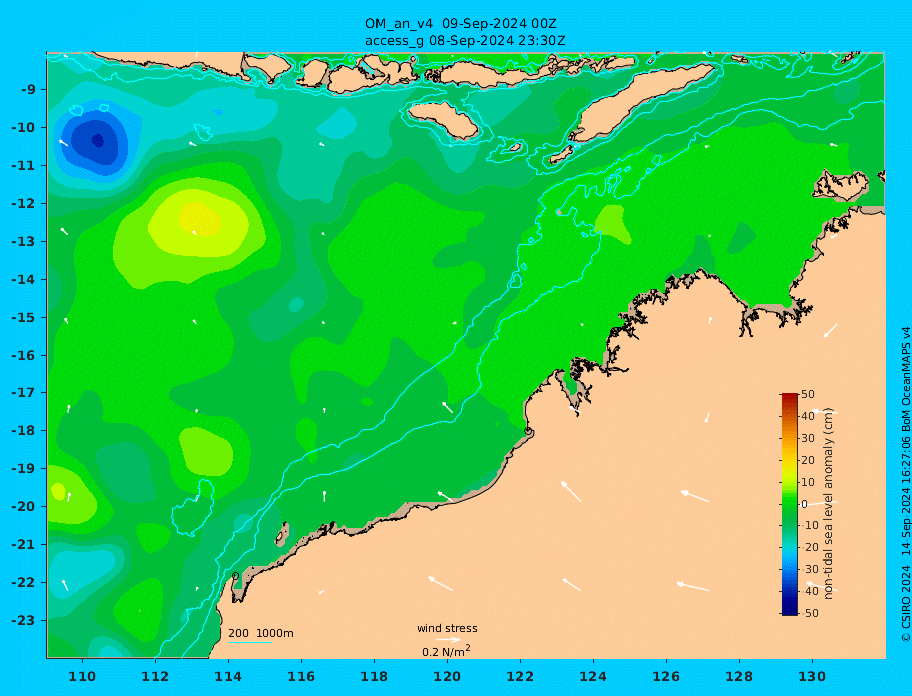Click the colorbar '0' tick label
The width and height of the screenshot is (912, 696).
pyautogui.click(x=804, y=504)
